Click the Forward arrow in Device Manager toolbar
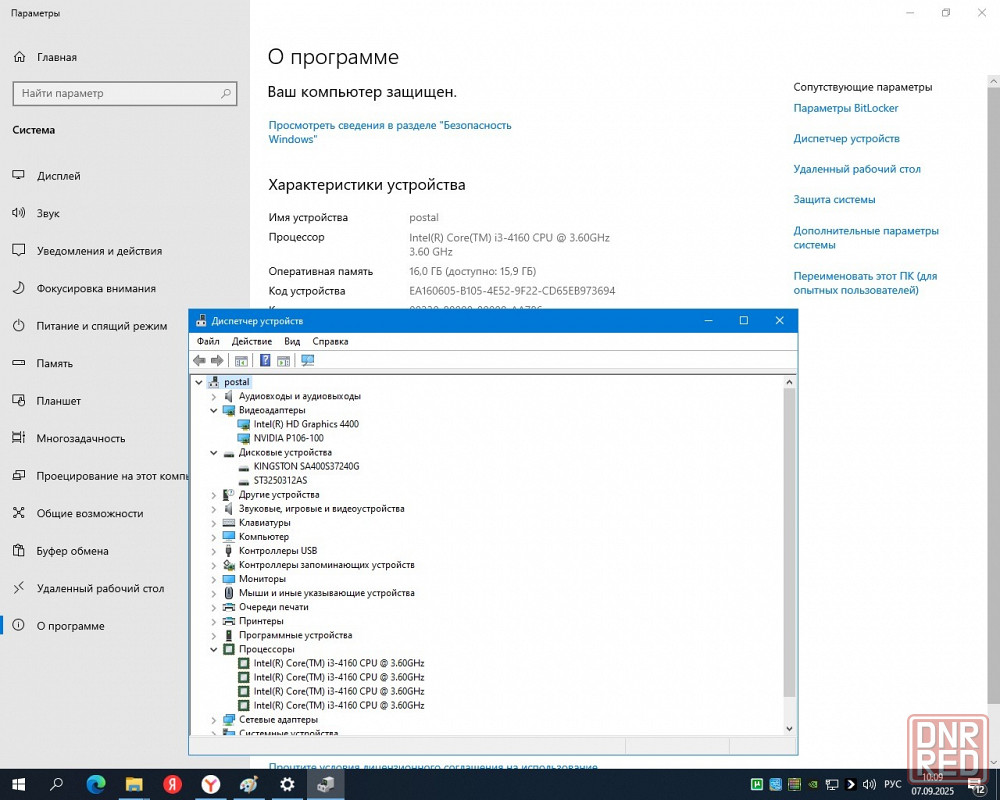The width and height of the screenshot is (1000, 800). 217,360
